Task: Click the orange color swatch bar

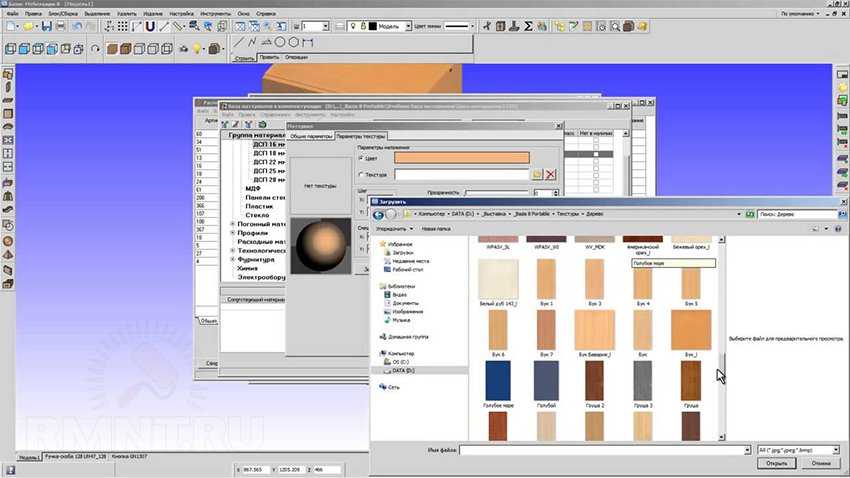Action: point(461,158)
